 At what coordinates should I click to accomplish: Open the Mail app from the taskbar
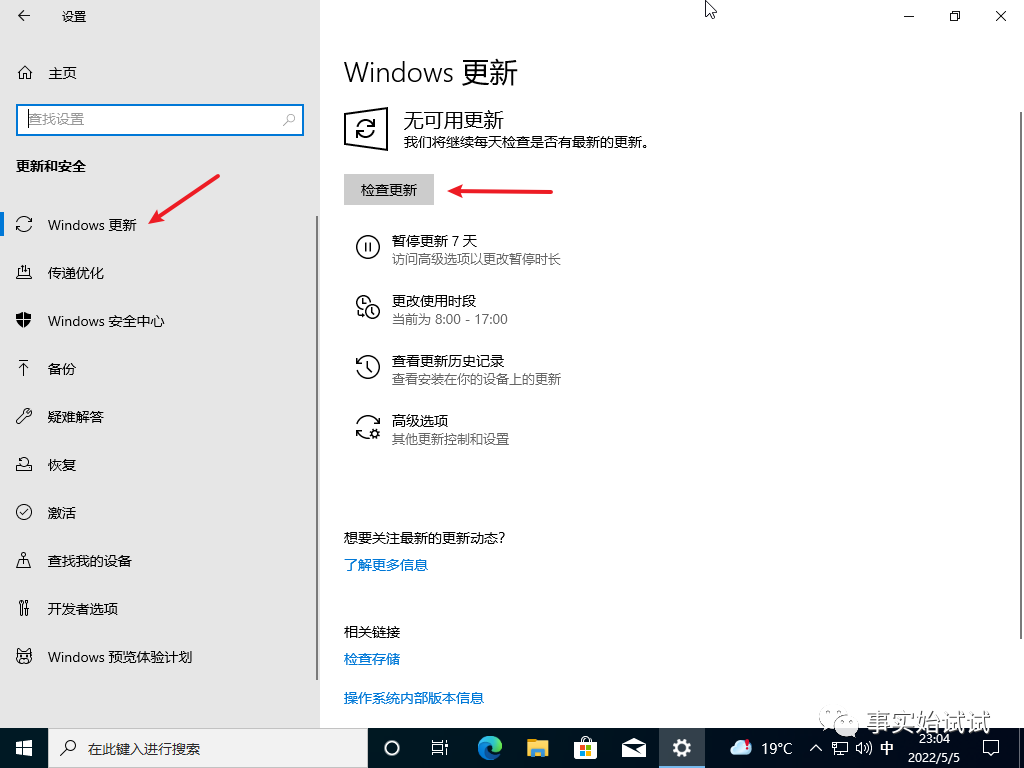click(x=633, y=748)
